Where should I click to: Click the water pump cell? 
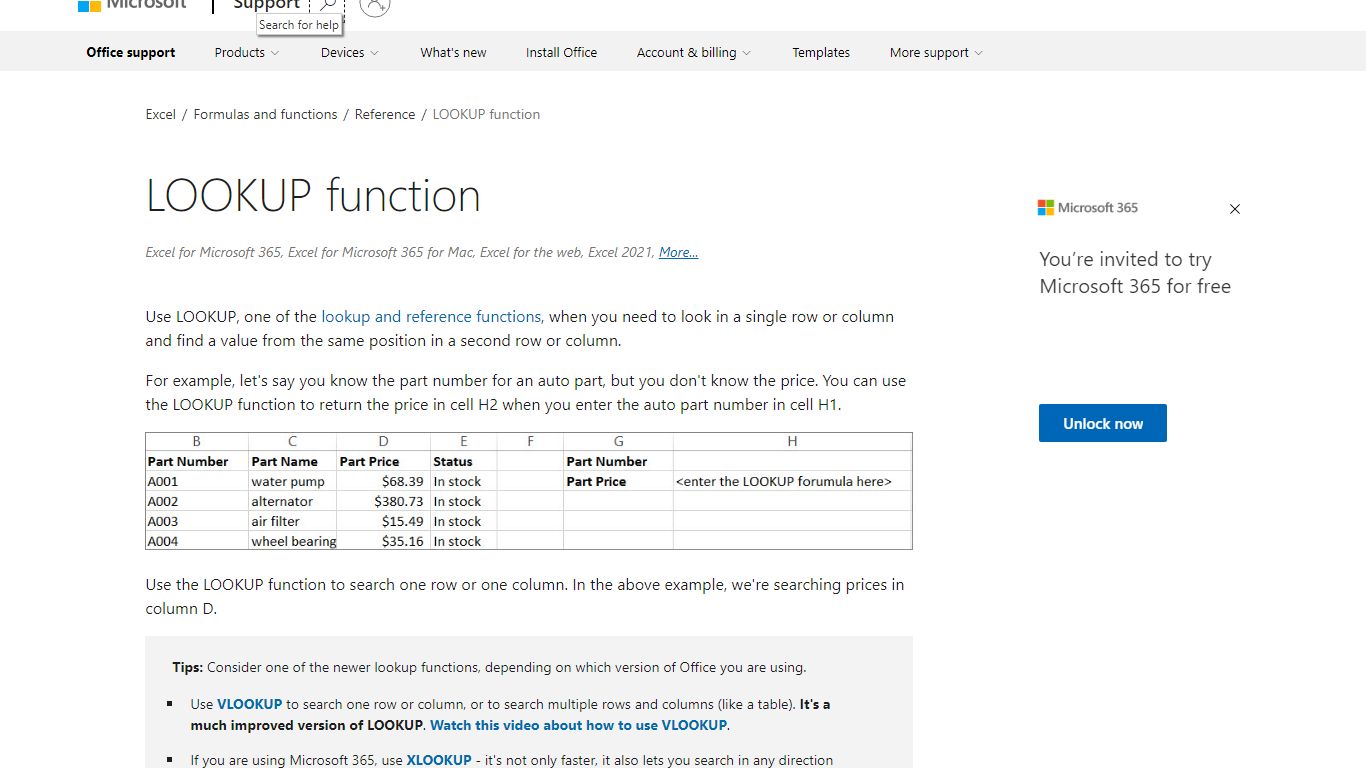click(293, 481)
